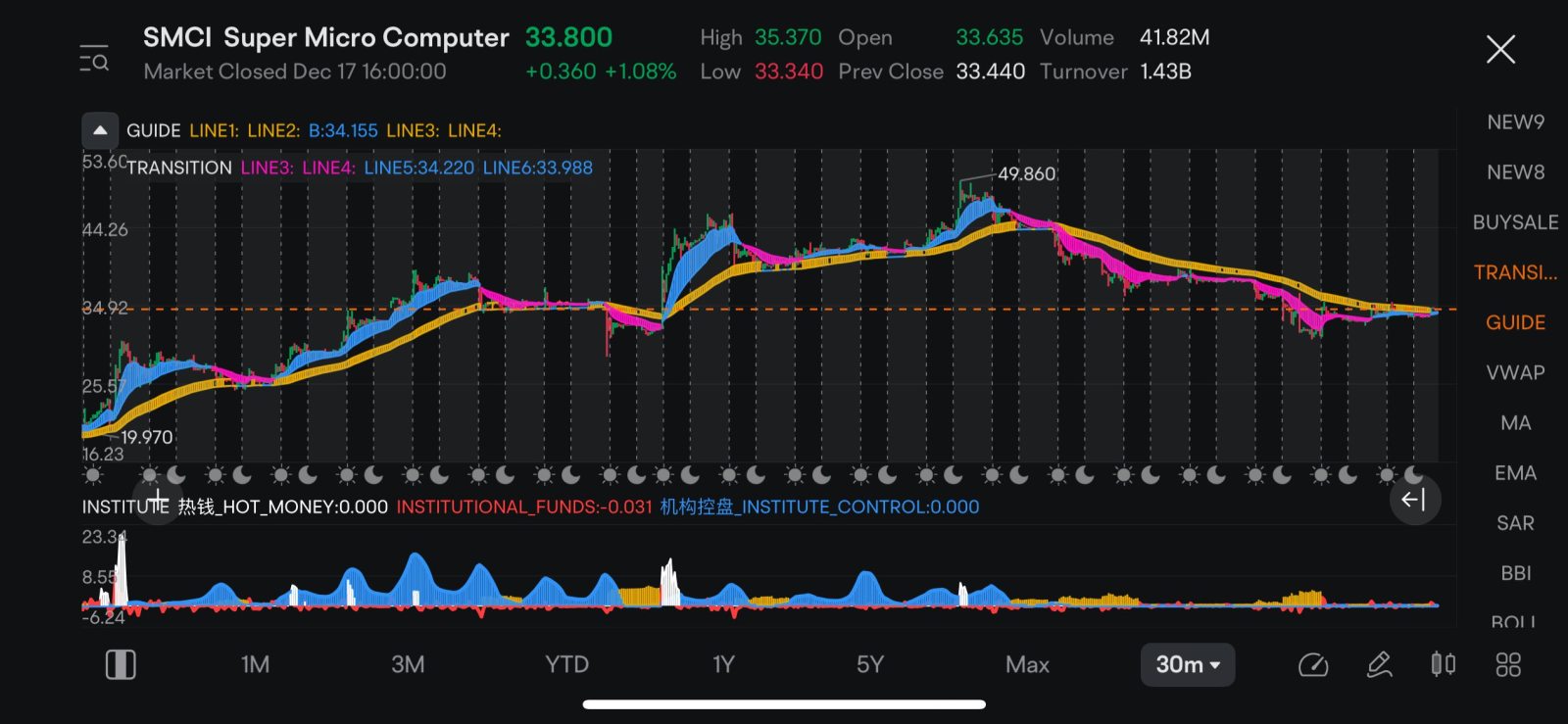Viewport: 1568px width, 724px height.
Task: Click the 热钱_HOT_MONEY:0.000 legend label
Action: coord(282,507)
